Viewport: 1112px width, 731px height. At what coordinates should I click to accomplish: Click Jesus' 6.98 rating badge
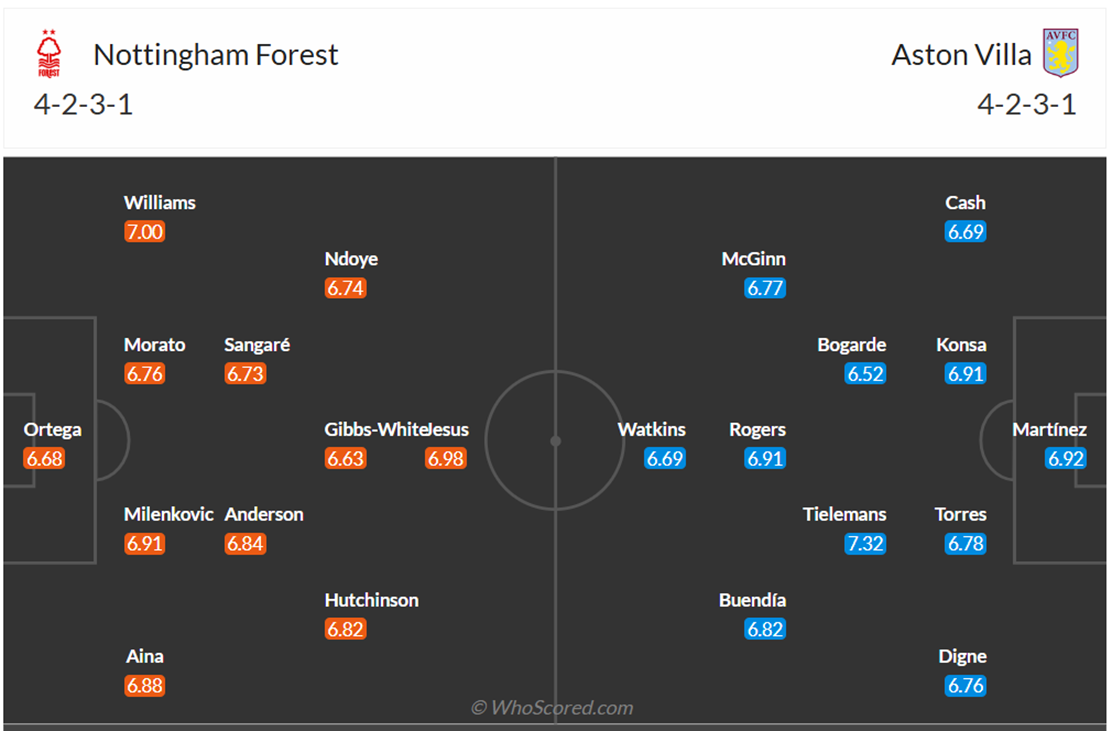pyautogui.click(x=445, y=459)
